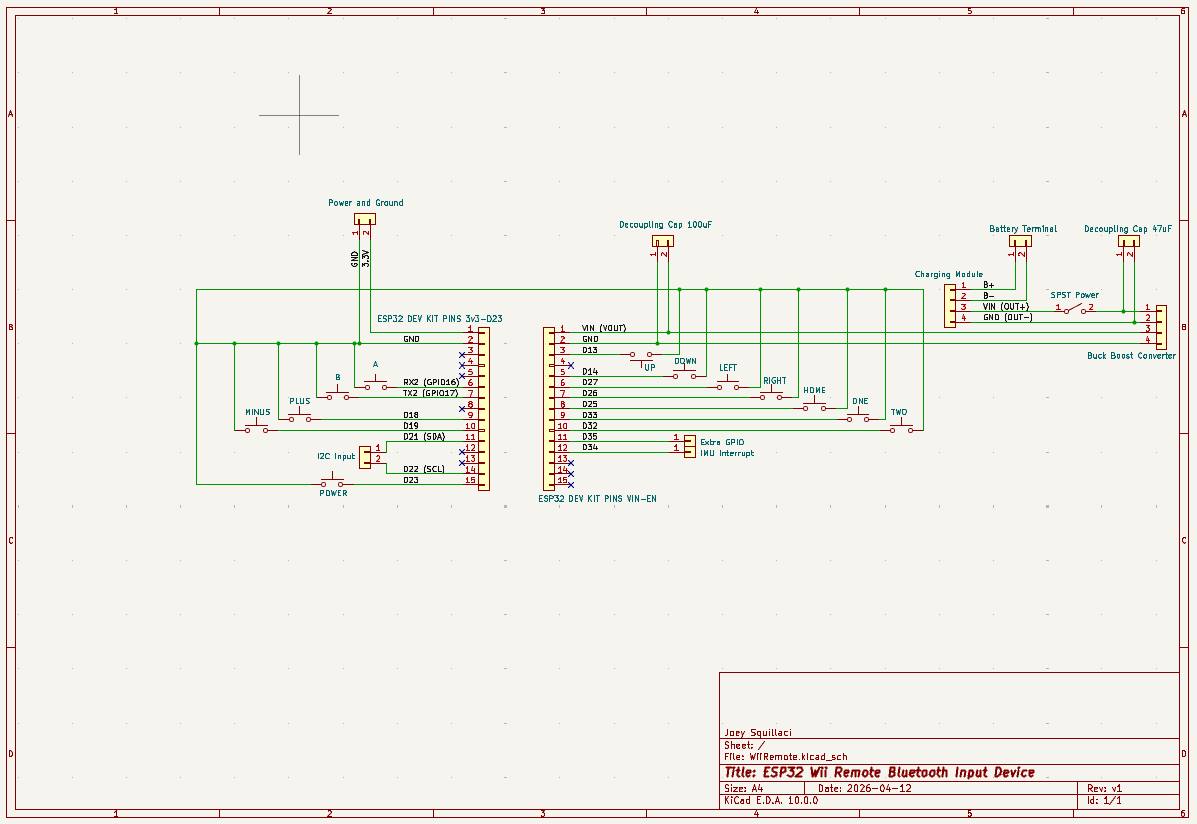Viewport: 1197px width, 824px height.
Task: Click the 'Id: 1/1' sheet number
Action: 1104,800
